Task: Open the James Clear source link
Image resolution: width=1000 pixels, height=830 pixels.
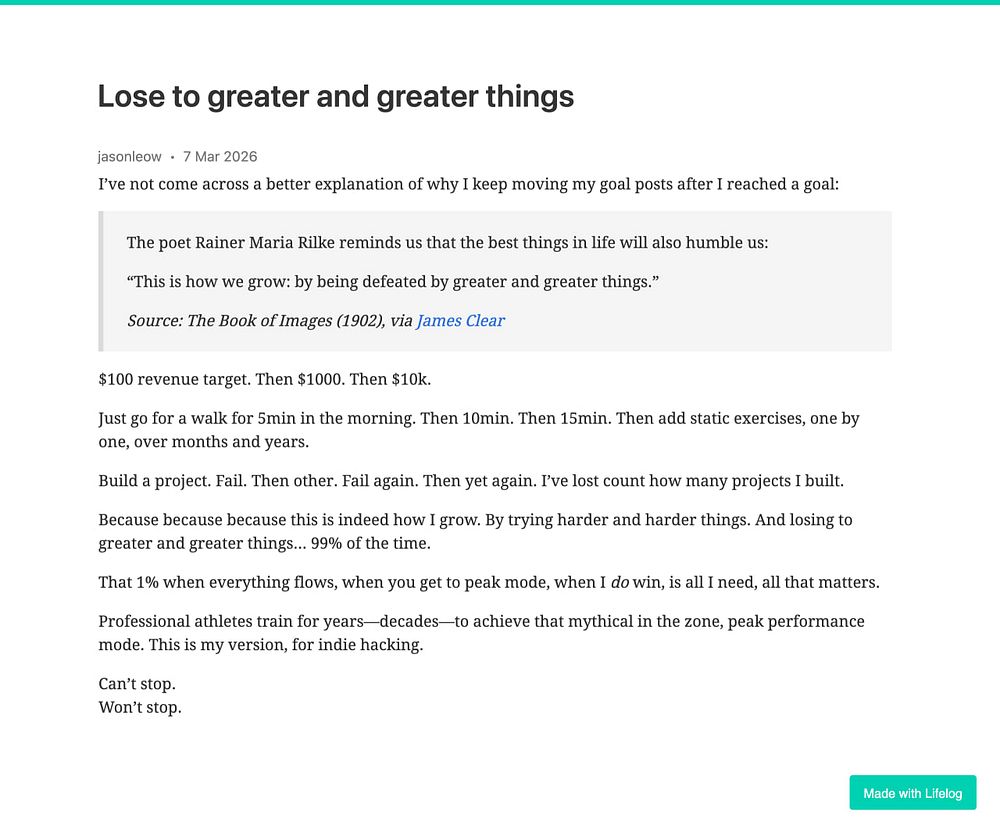Action: pyautogui.click(x=460, y=320)
